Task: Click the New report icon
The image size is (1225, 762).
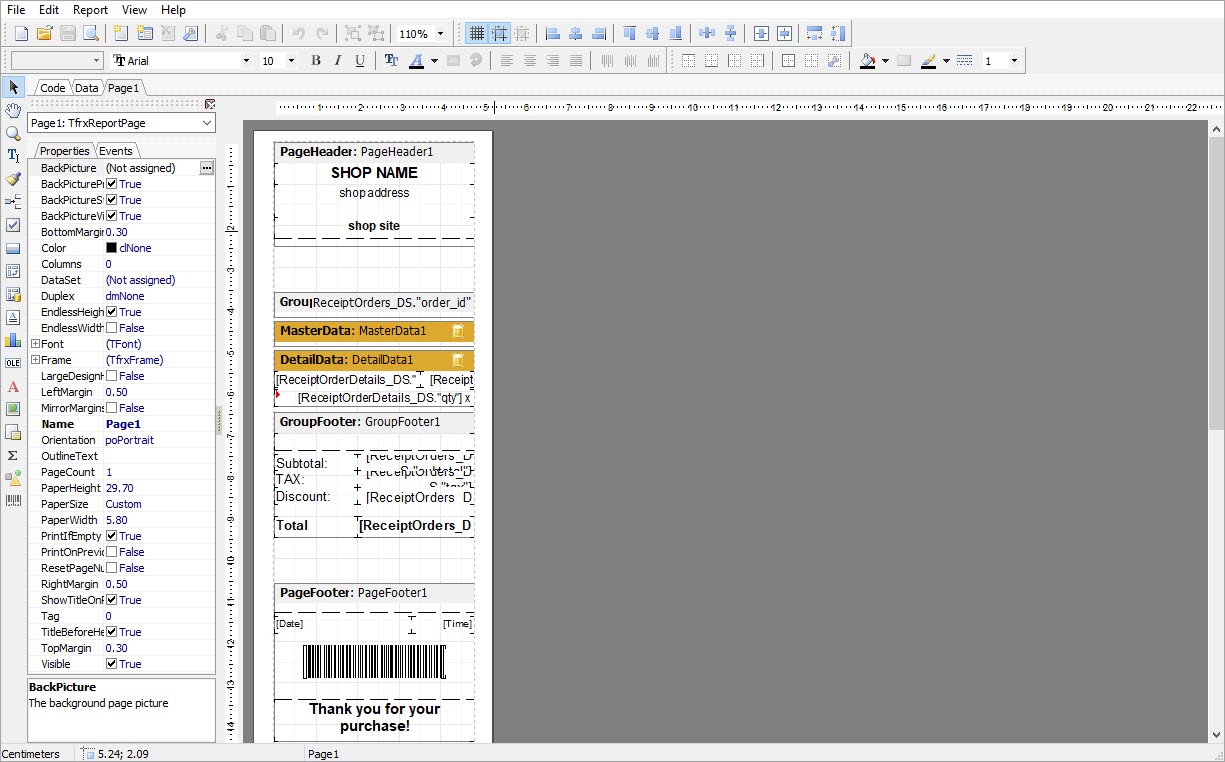Action: coord(23,33)
